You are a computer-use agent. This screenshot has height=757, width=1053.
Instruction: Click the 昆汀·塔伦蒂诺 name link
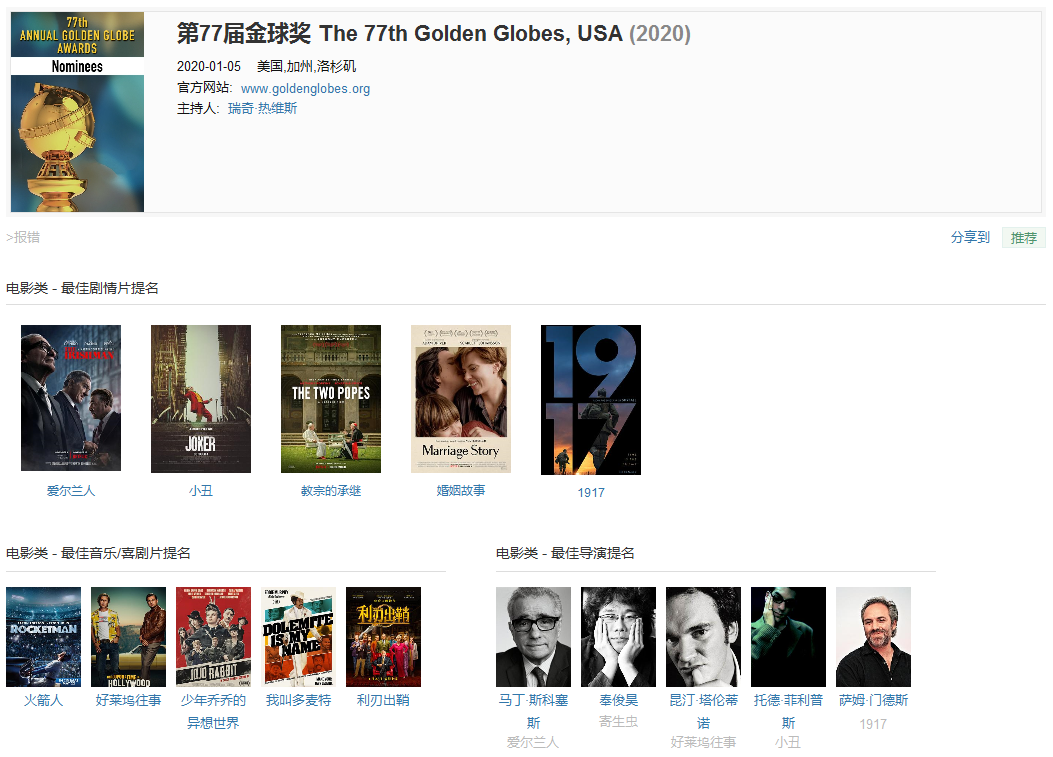pyautogui.click(x=703, y=711)
